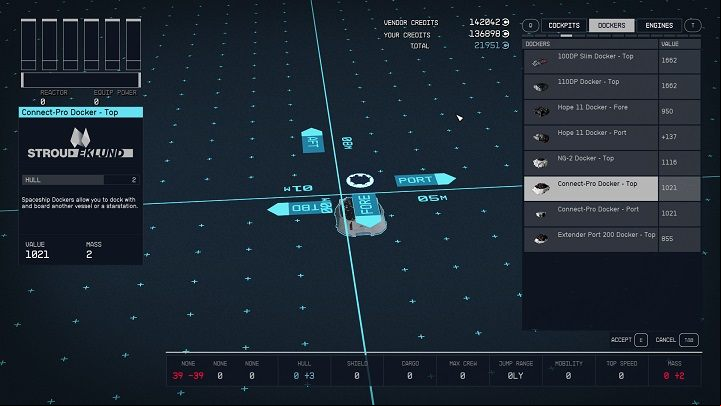The image size is (721, 406).
Task: Click the Connect-Pro Docker - Top thumbnail
Action: (x=541, y=188)
